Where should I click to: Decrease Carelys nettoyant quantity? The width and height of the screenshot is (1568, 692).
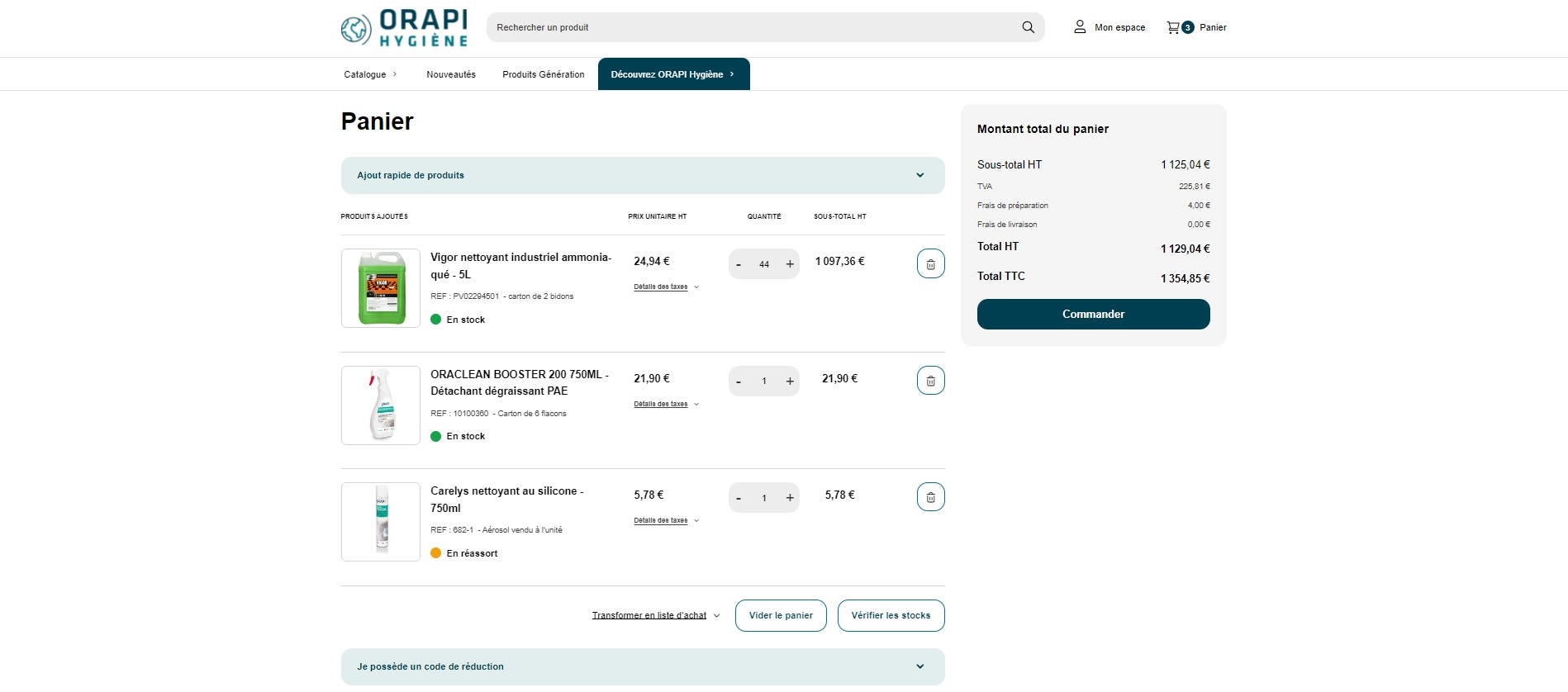click(x=739, y=498)
